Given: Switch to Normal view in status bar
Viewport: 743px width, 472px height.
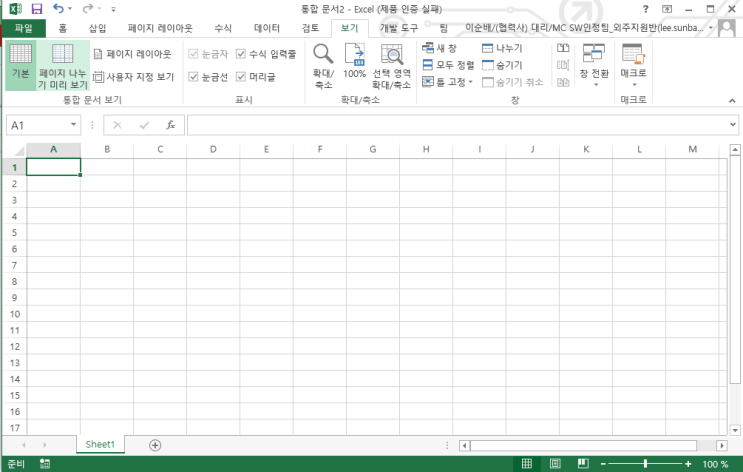Looking at the screenshot, I should [x=526, y=463].
